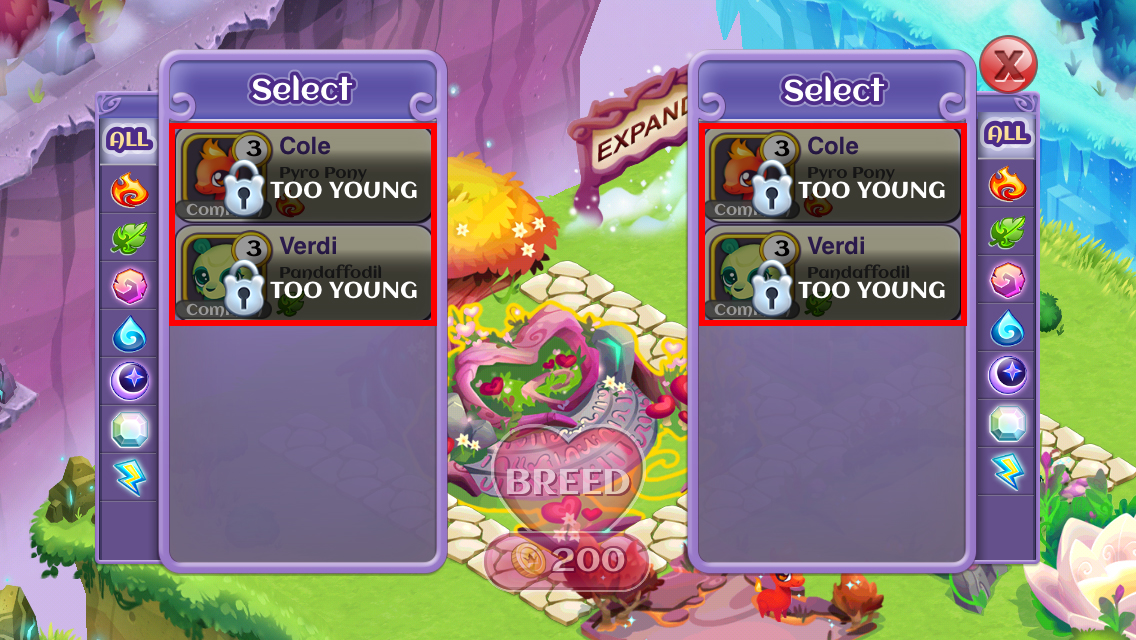
Task: Choose the water drop filter in left sidebar
Action: 129,334
